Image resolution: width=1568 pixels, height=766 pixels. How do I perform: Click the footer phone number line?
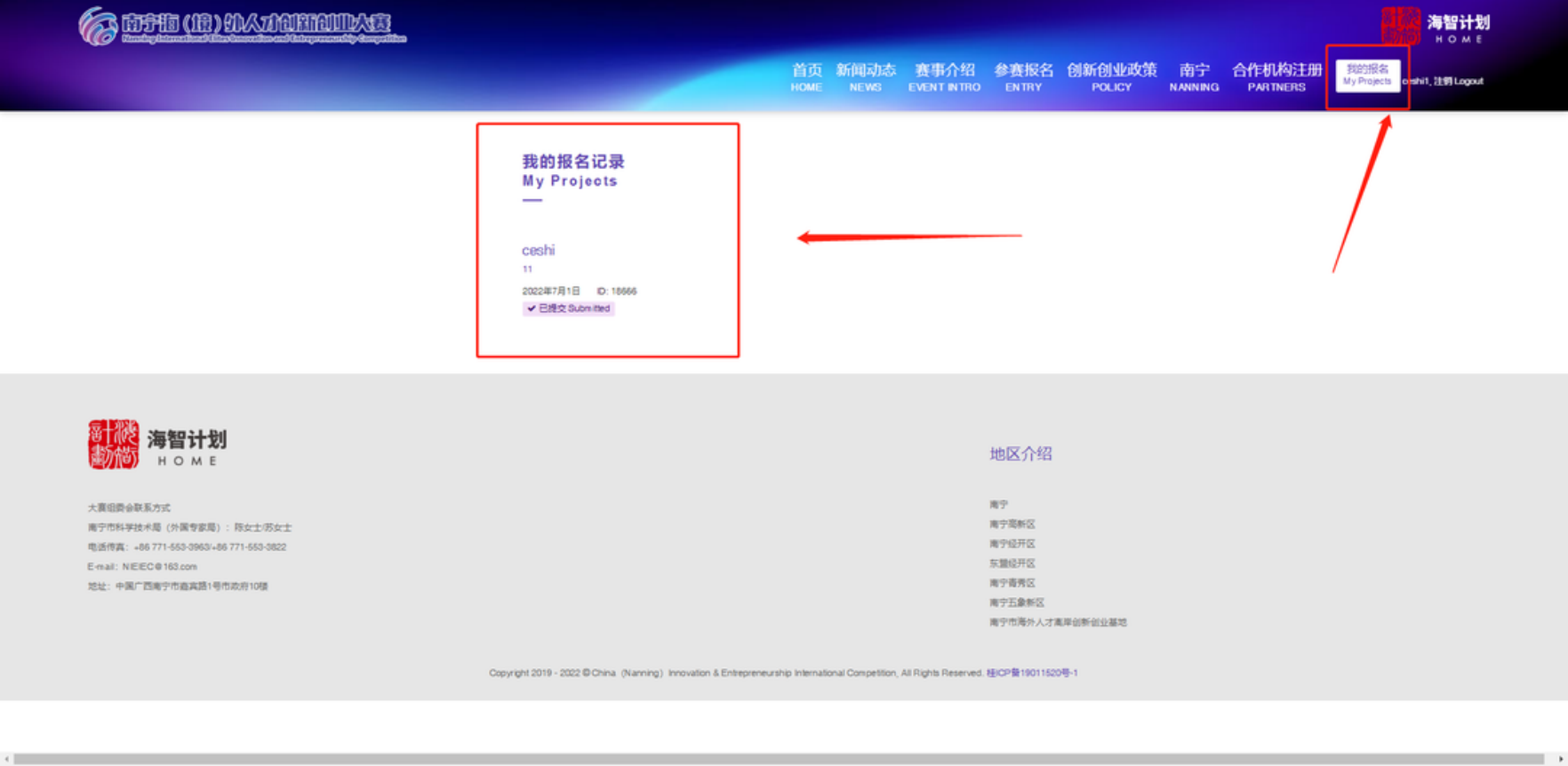(187, 547)
